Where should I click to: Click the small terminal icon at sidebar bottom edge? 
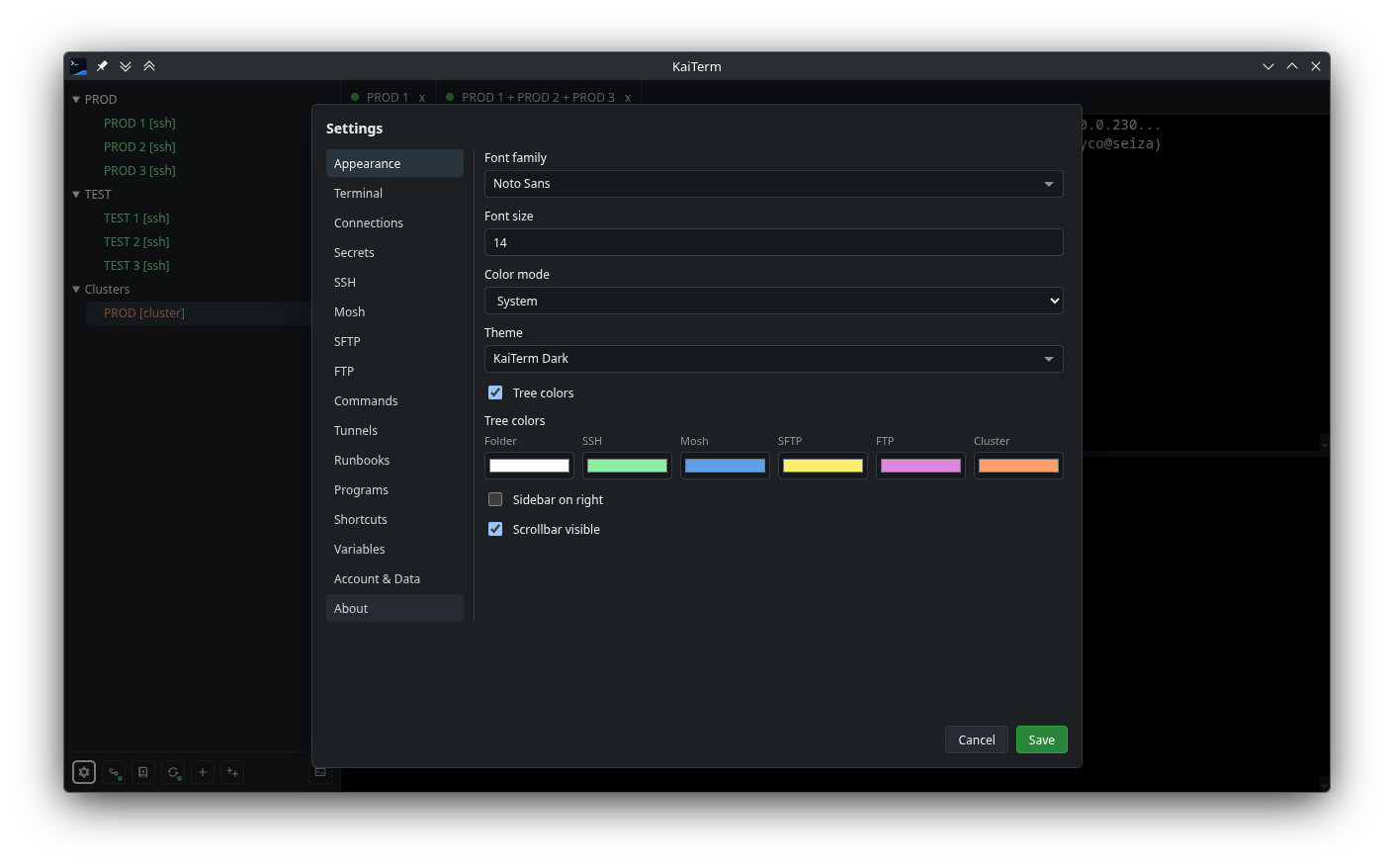320,772
